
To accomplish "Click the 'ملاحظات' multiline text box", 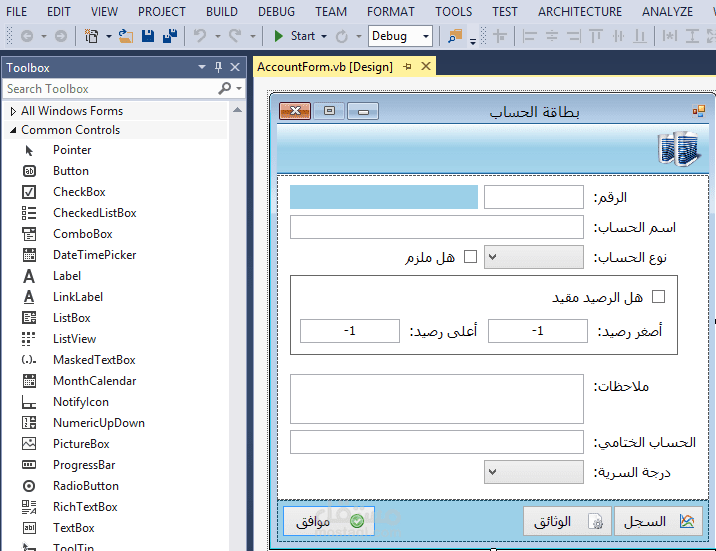I will tap(437, 399).
